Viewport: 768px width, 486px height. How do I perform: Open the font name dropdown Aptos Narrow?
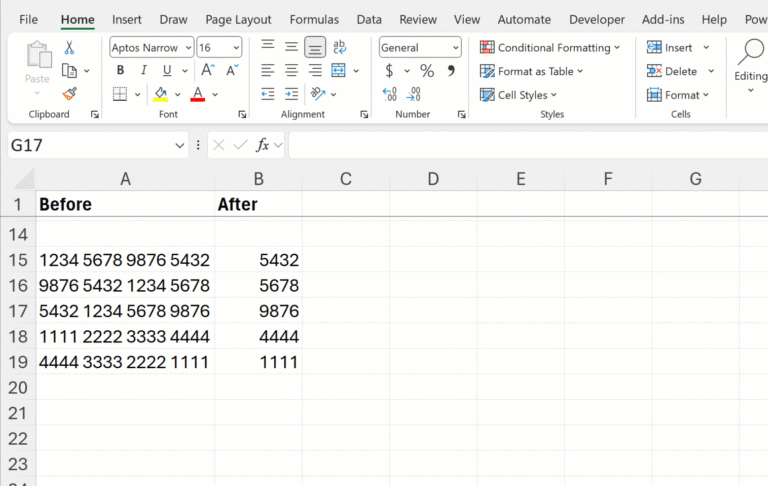(x=186, y=48)
